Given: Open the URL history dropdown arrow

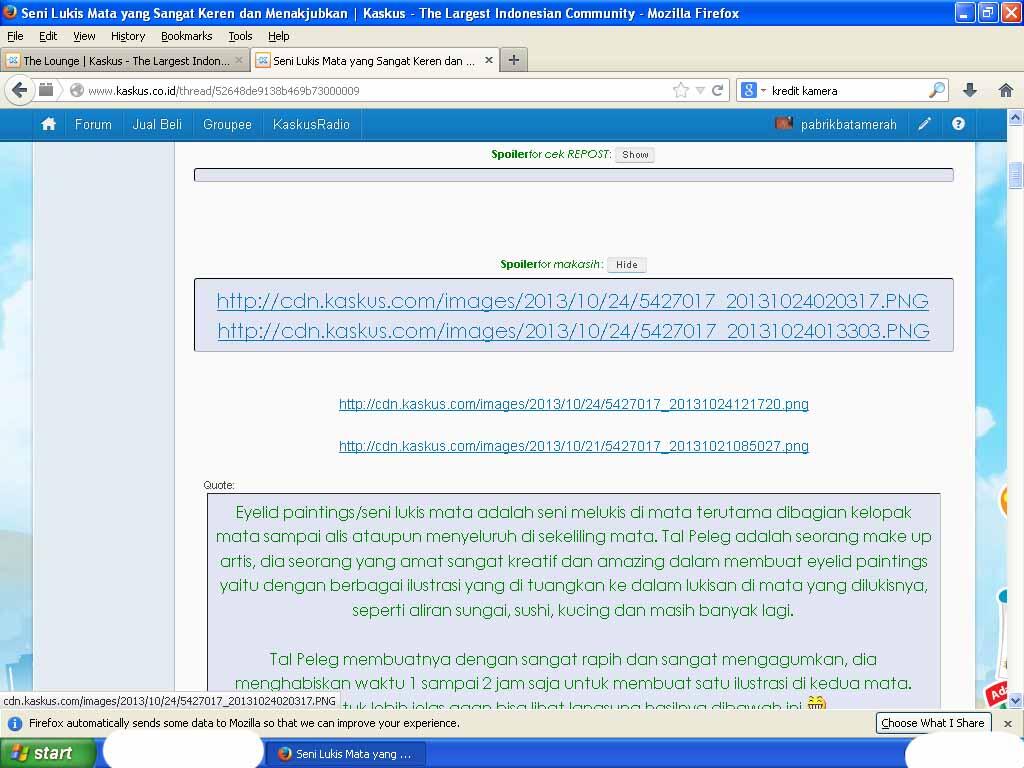Looking at the screenshot, I should (x=700, y=91).
